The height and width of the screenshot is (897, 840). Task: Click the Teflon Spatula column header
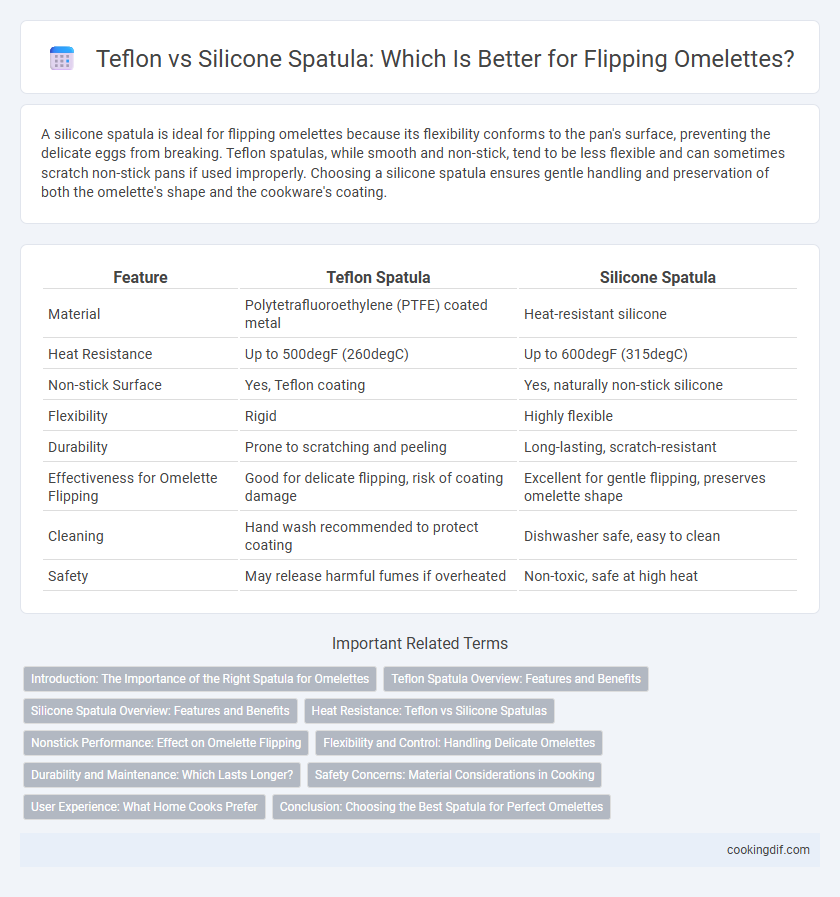coord(378,277)
